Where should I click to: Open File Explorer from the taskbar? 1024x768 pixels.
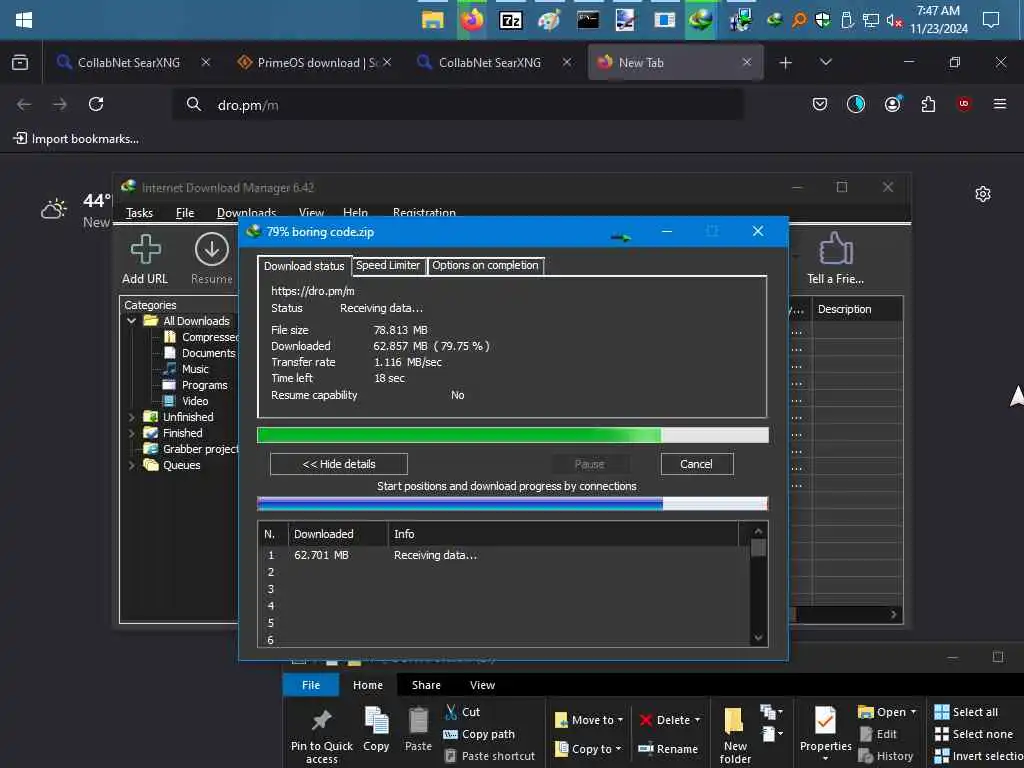(432, 20)
